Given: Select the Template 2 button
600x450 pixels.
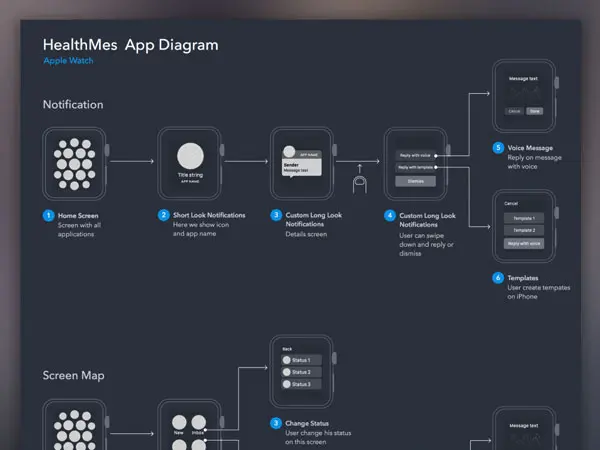Looking at the screenshot, I should point(524,230).
